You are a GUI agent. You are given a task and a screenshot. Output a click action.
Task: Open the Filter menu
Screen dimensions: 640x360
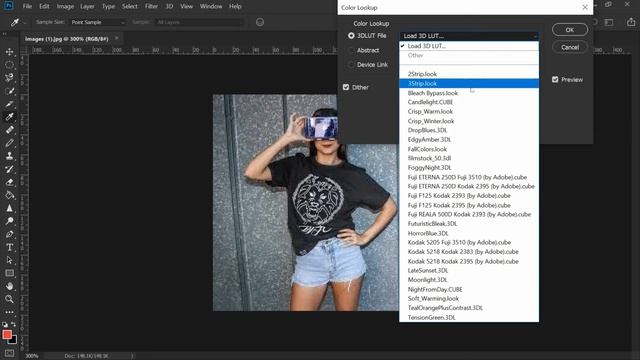click(x=151, y=7)
